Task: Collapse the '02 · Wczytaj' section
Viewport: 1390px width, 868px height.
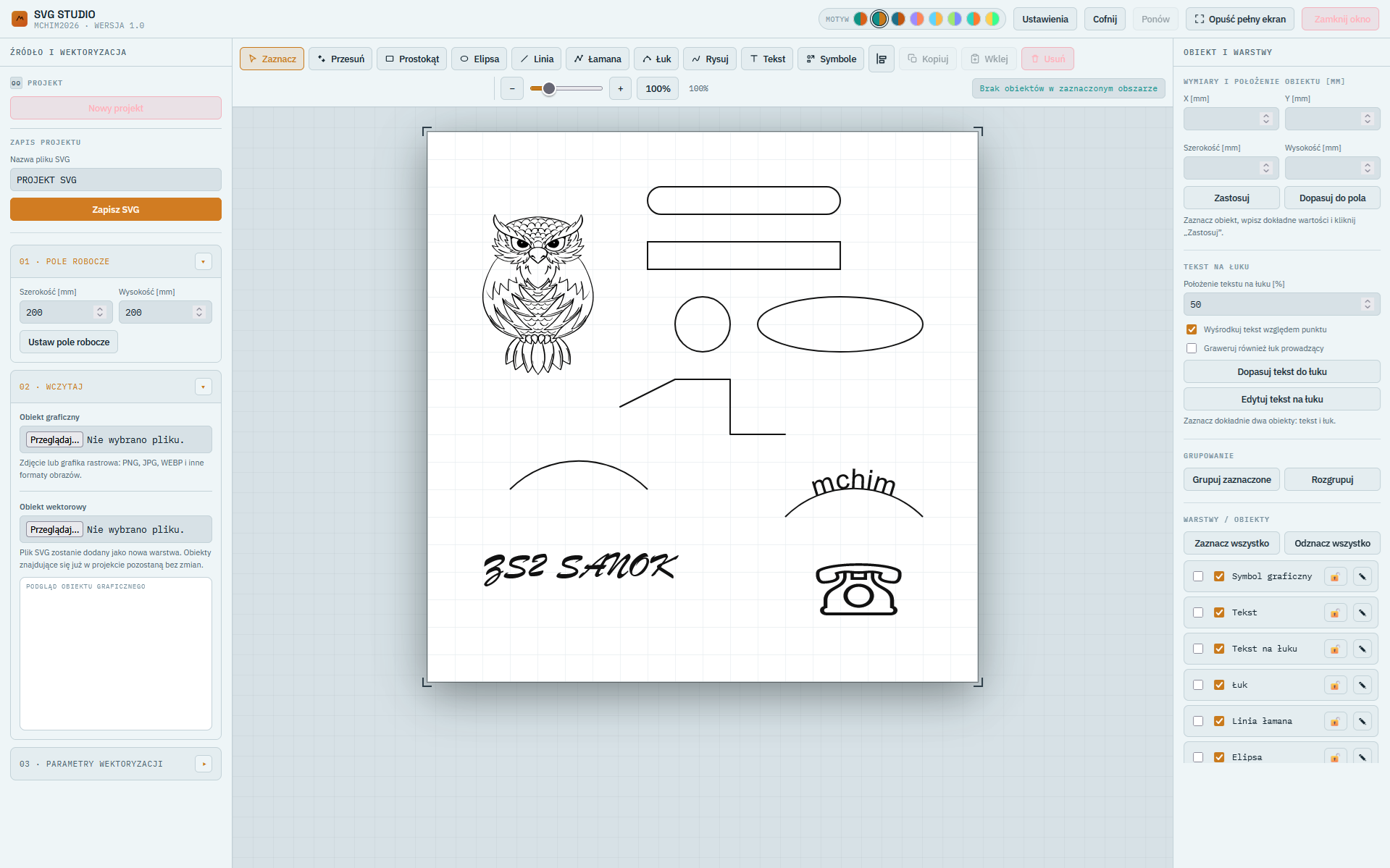Action: tap(204, 387)
